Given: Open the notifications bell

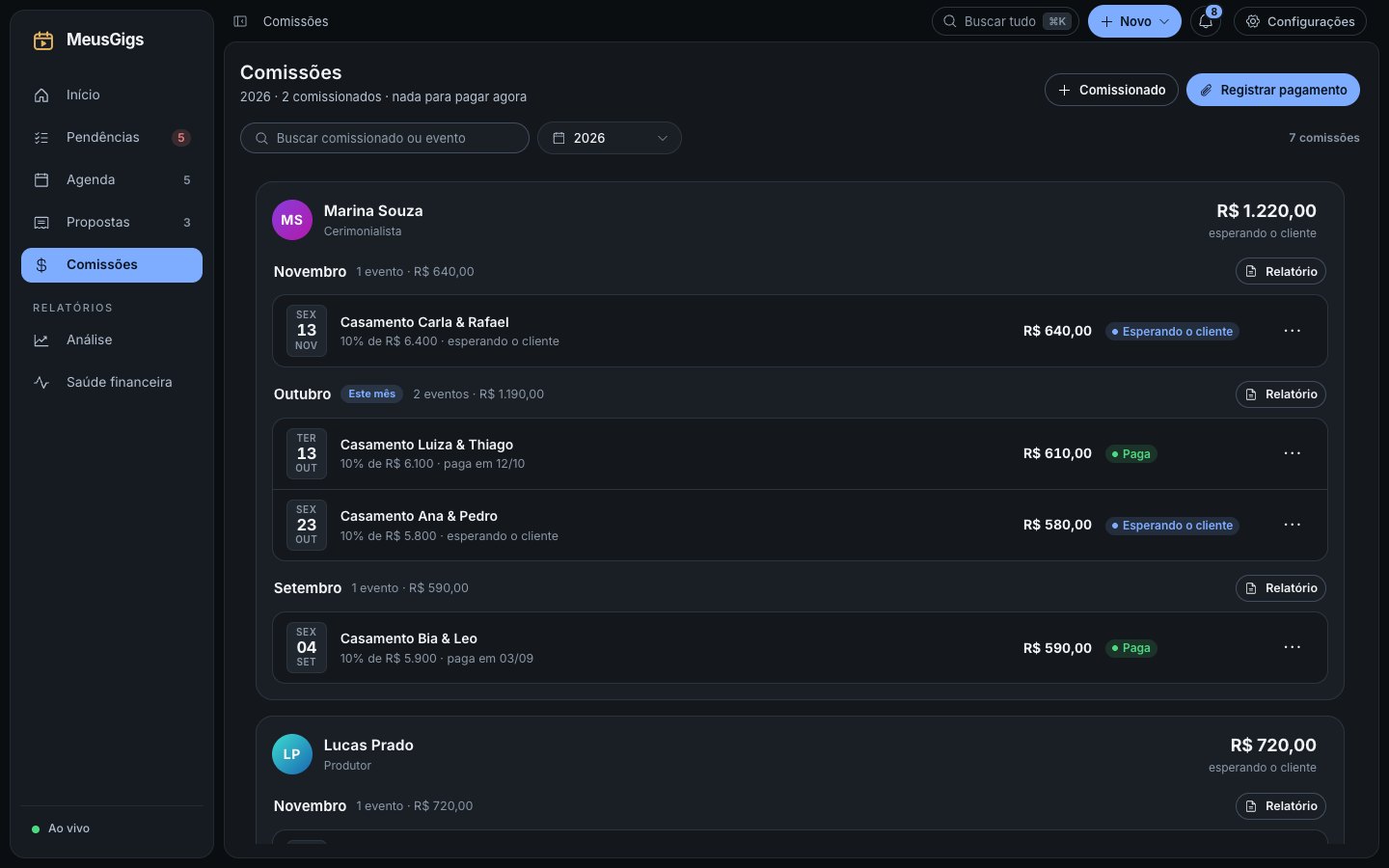Looking at the screenshot, I should click(x=1206, y=21).
